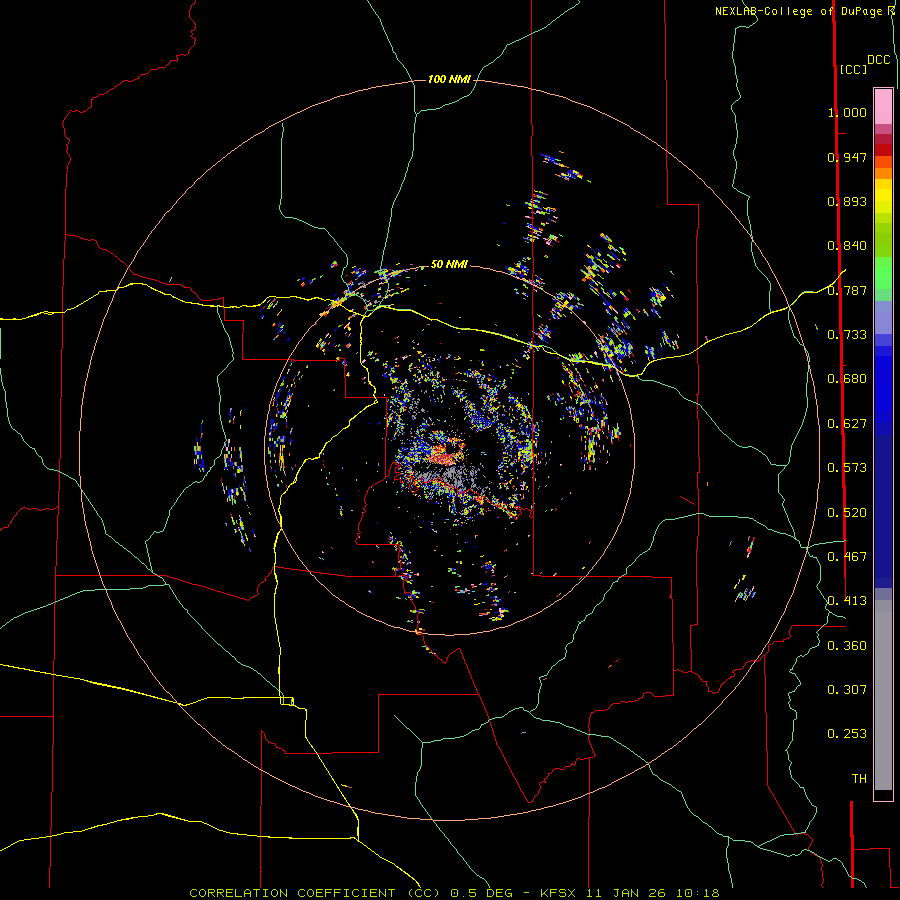Pick the pink top swatch of color bar
Image resolution: width=900 pixels, height=900 pixels.
tap(883, 107)
